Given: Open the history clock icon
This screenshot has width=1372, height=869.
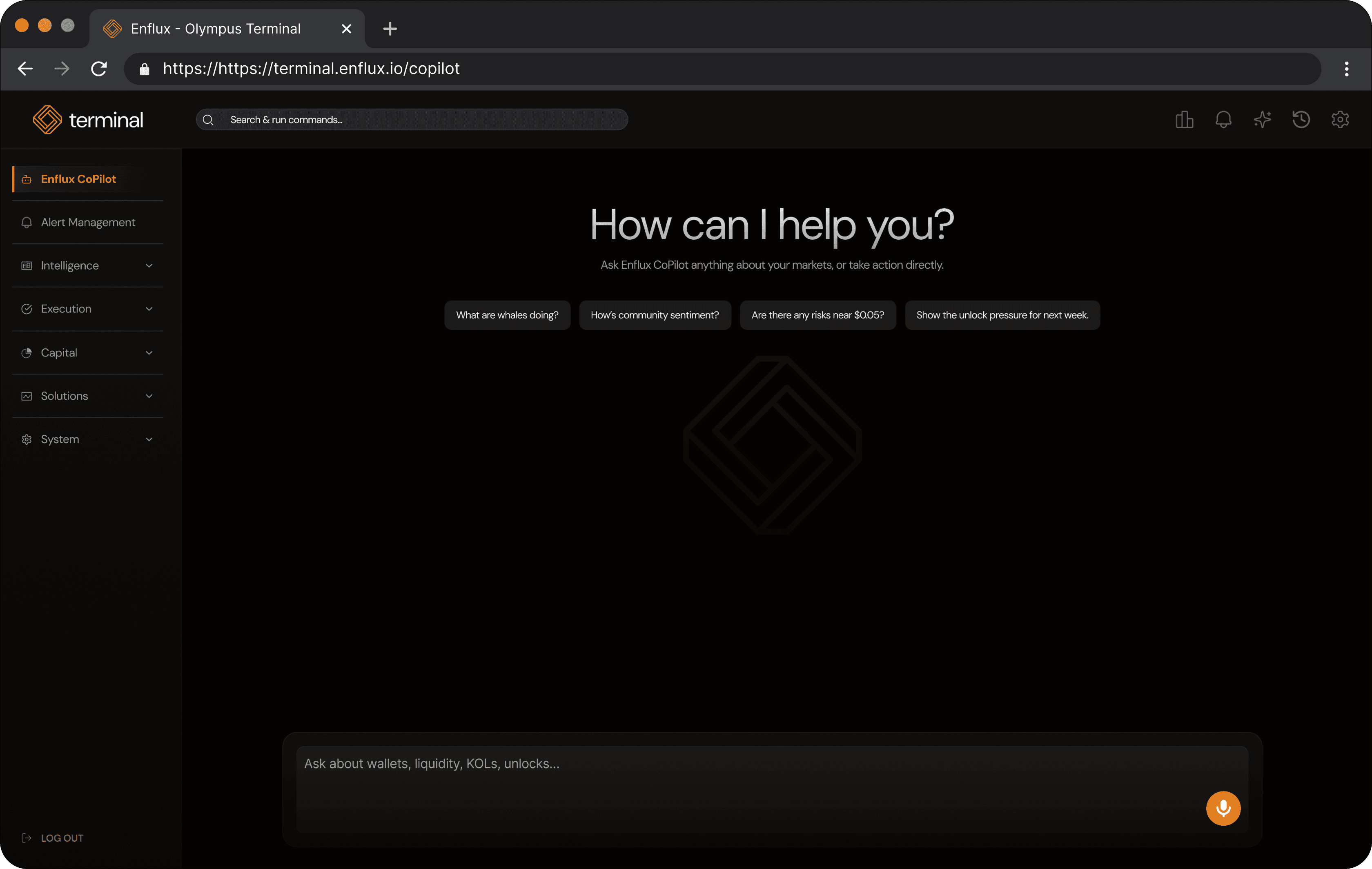Looking at the screenshot, I should pos(1301,120).
